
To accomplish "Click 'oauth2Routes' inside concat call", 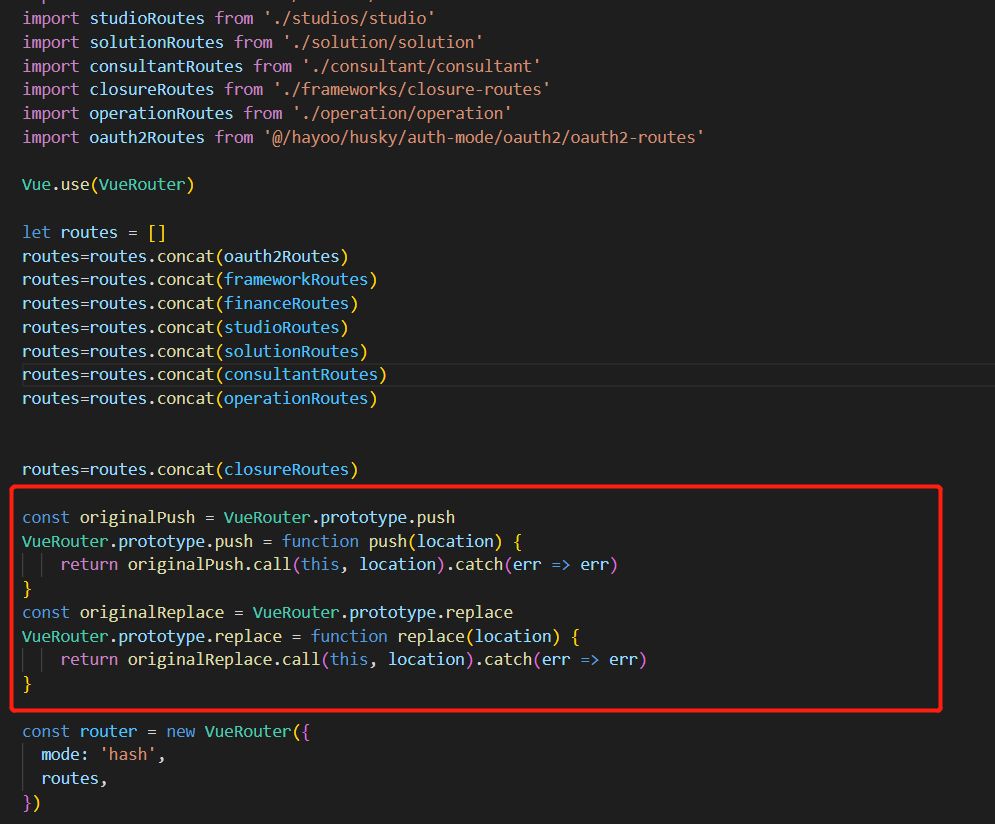I will [x=281, y=256].
